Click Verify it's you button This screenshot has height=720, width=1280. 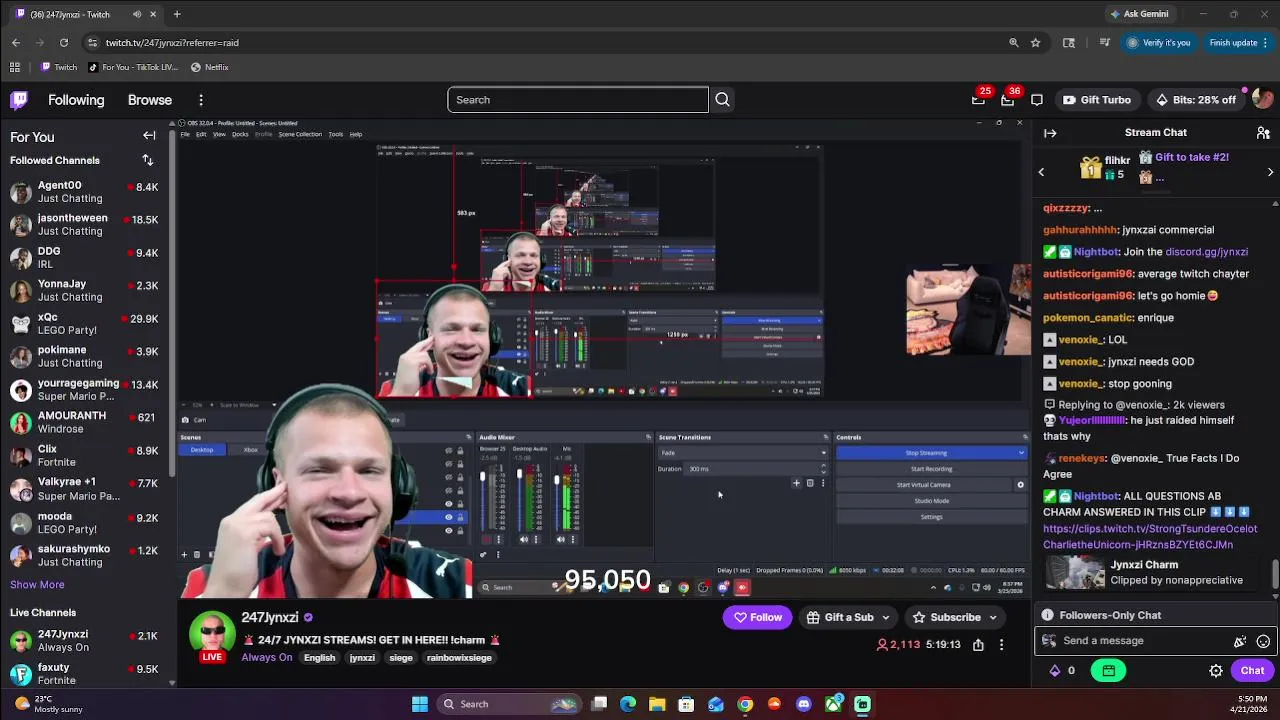[x=1159, y=43]
